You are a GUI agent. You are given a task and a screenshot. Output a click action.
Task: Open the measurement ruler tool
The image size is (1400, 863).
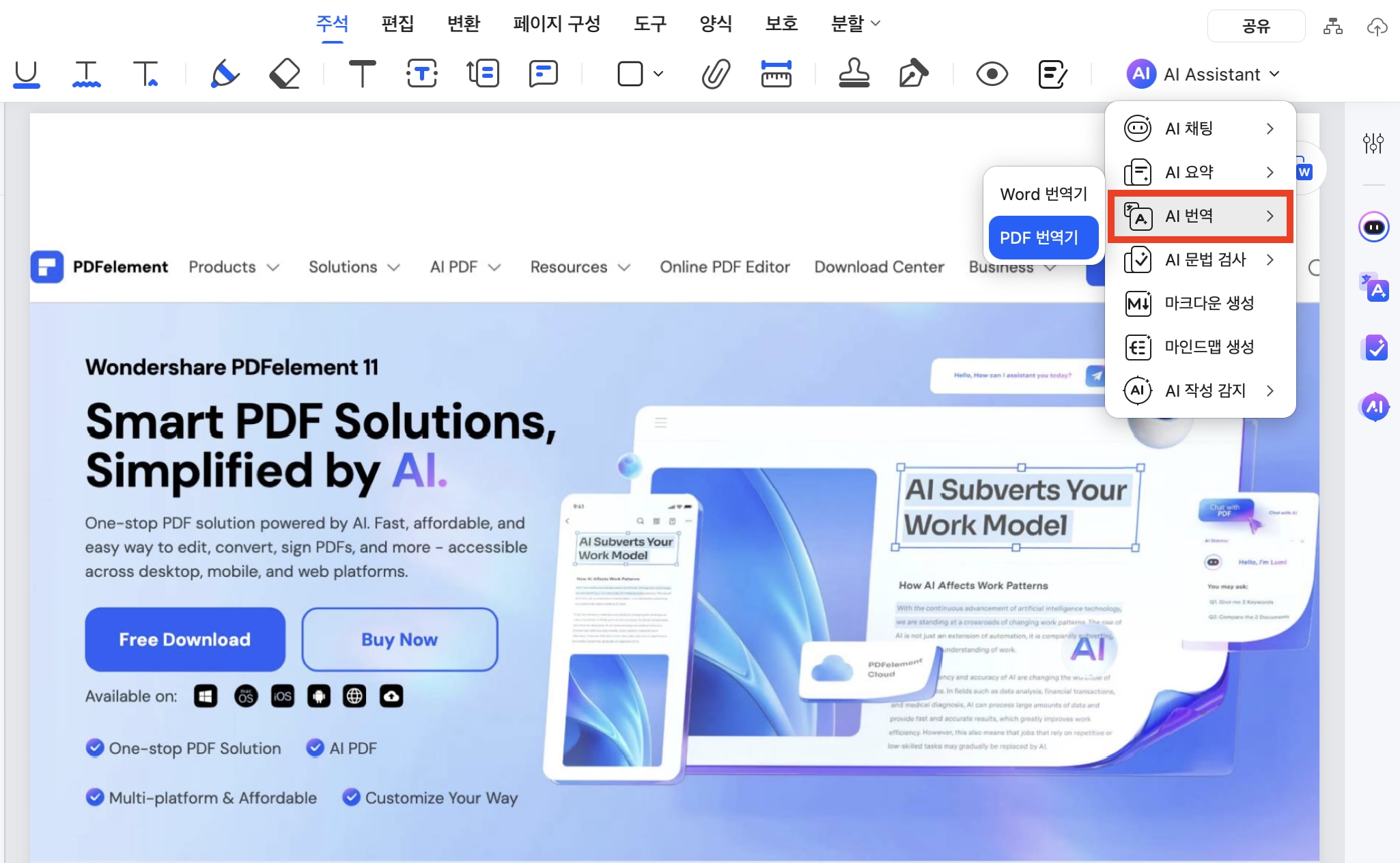(x=776, y=74)
